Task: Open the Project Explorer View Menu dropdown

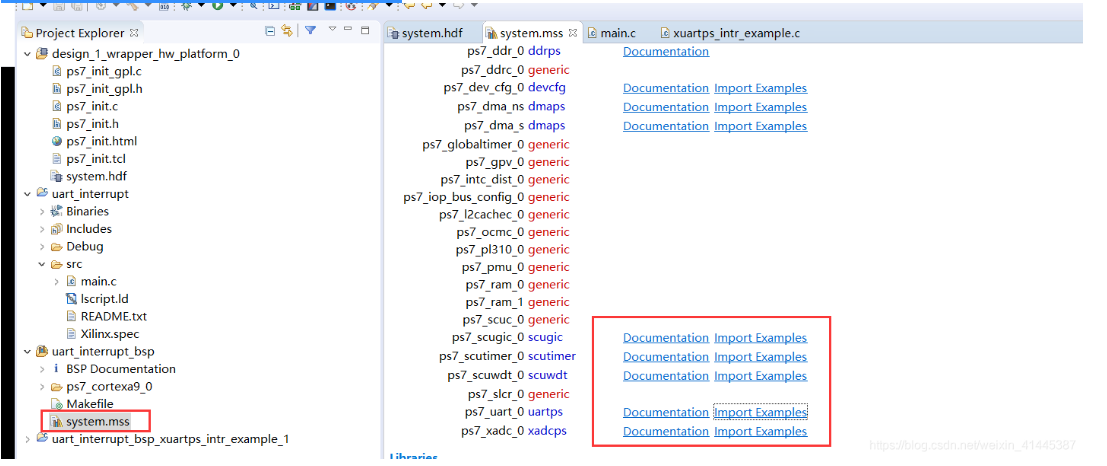Action: (x=332, y=29)
